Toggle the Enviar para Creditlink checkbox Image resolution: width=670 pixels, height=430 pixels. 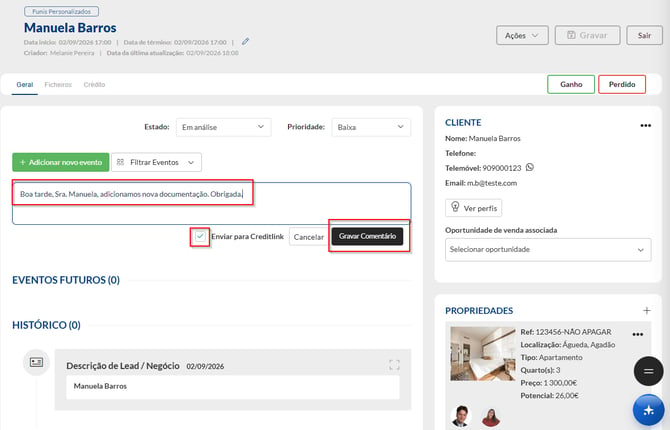[x=200, y=236]
